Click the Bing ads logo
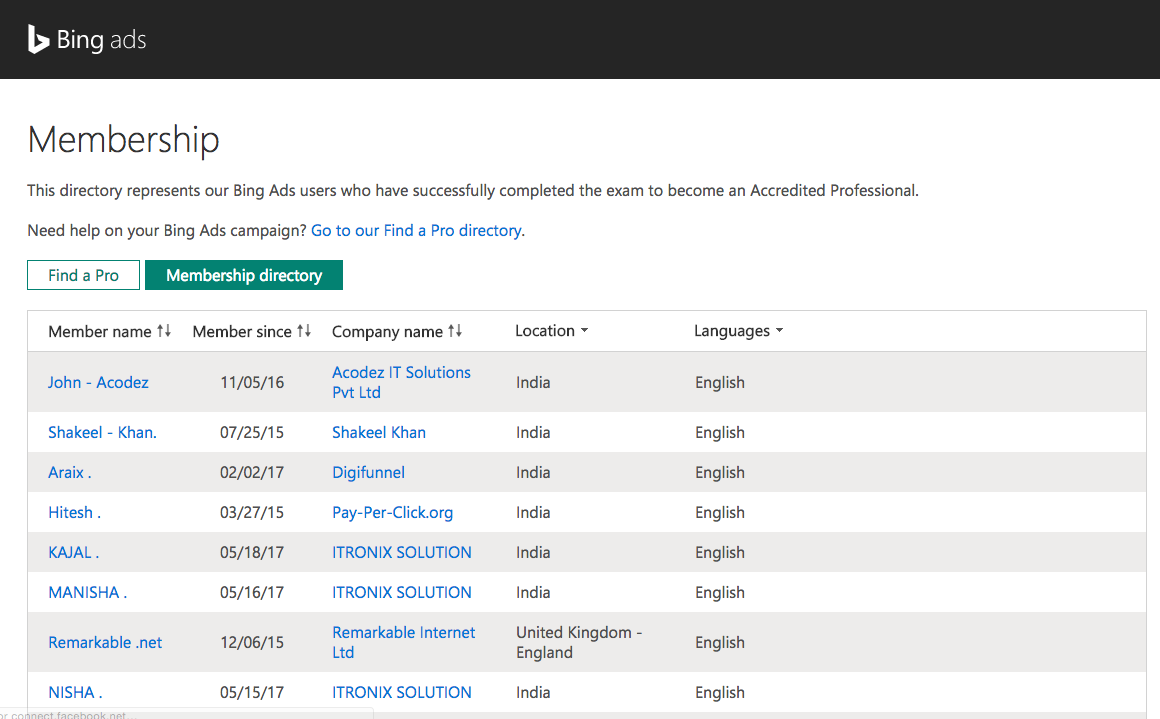The image size is (1160, 719). point(87,39)
